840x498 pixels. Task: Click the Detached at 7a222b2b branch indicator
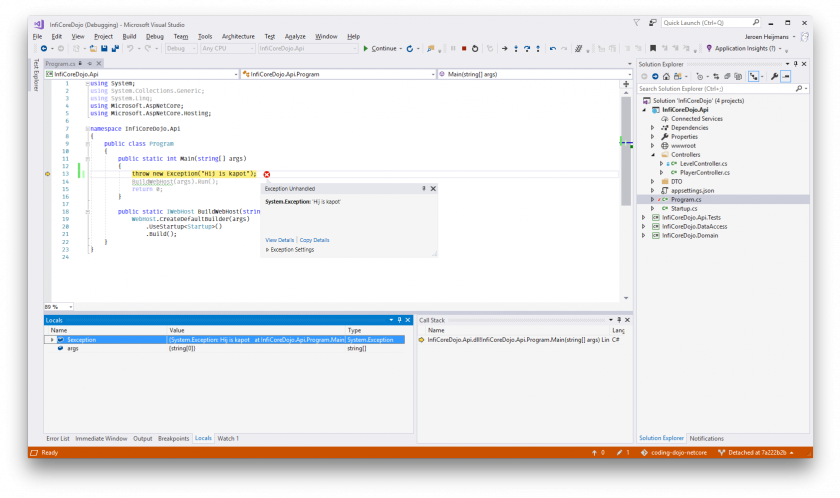[756, 452]
